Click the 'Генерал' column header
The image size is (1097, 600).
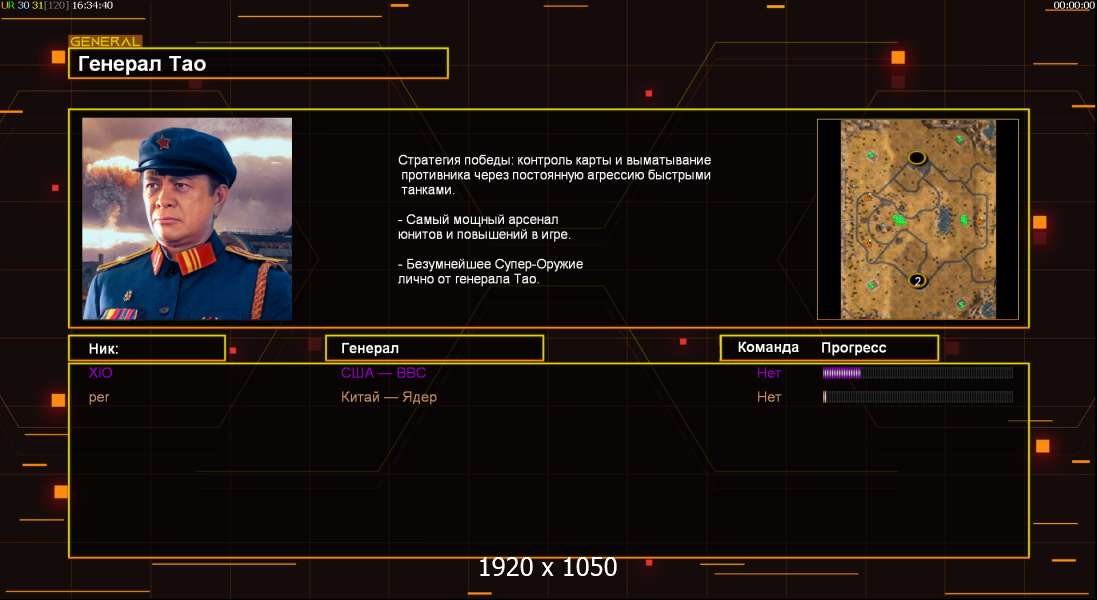click(434, 348)
